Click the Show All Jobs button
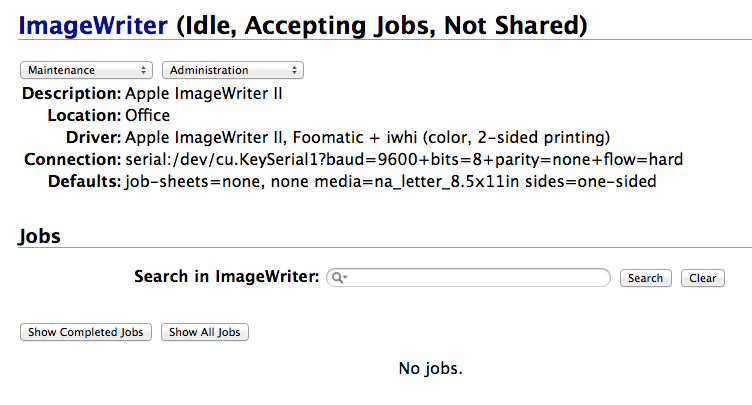 (205, 332)
